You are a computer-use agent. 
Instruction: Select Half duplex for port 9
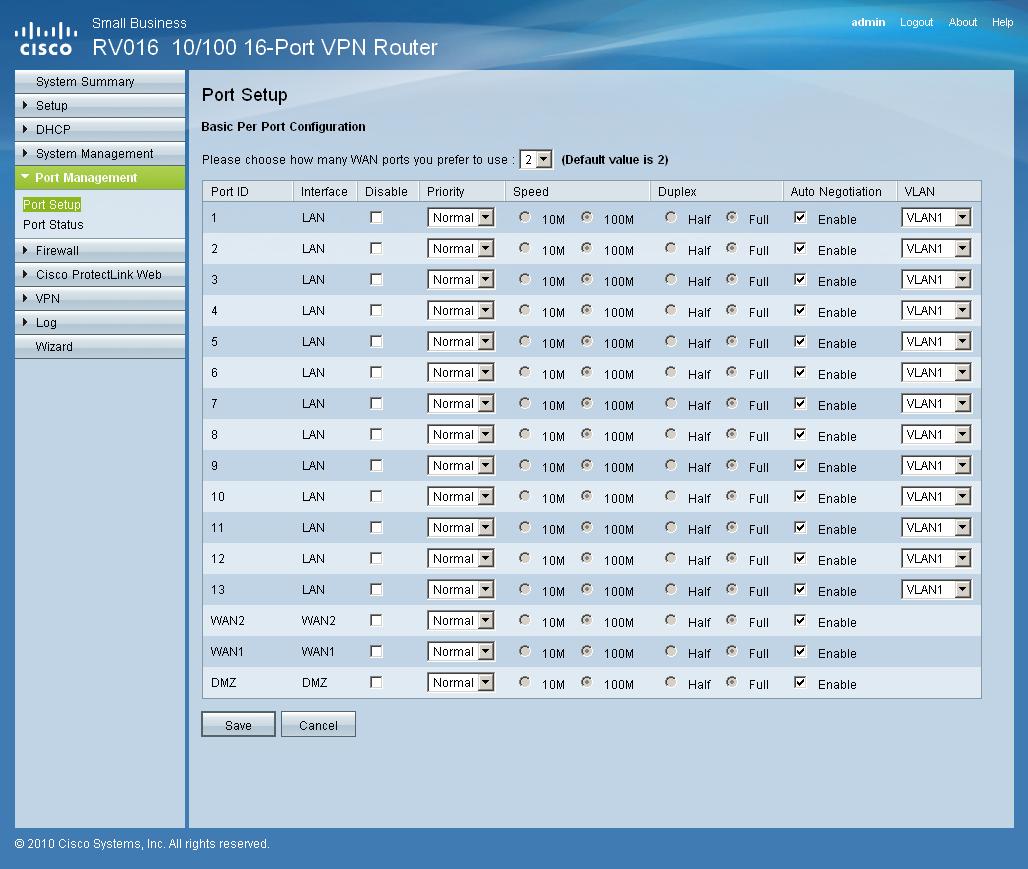(x=671, y=465)
